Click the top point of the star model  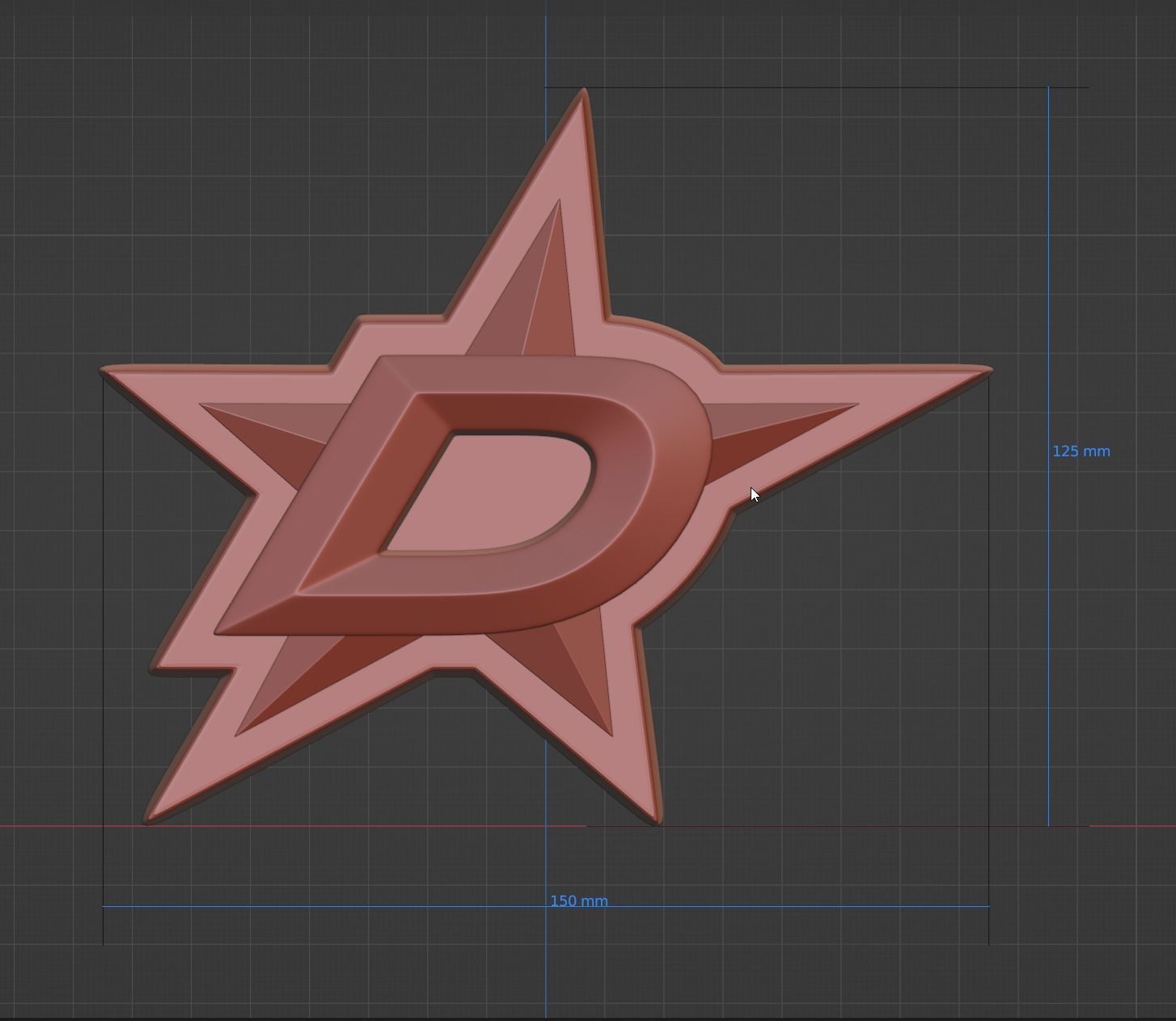pyautogui.click(x=582, y=92)
